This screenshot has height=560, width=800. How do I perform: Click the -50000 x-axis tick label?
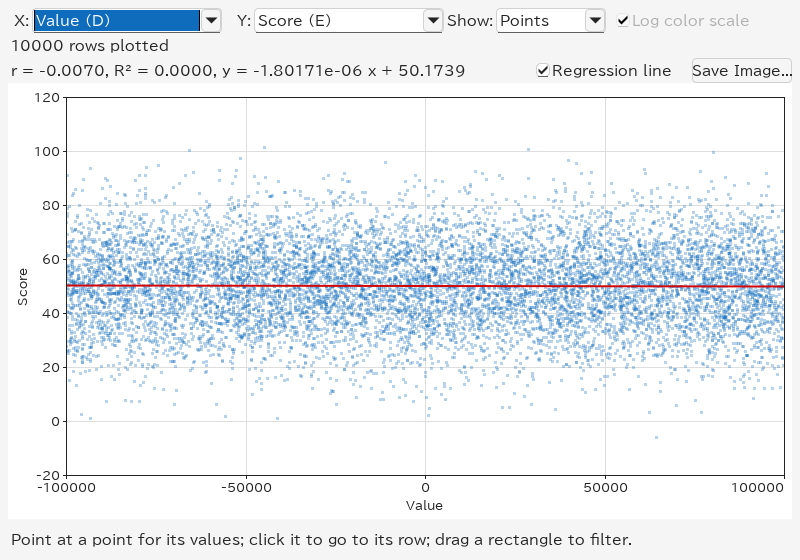pyautogui.click(x=246, y=488)
